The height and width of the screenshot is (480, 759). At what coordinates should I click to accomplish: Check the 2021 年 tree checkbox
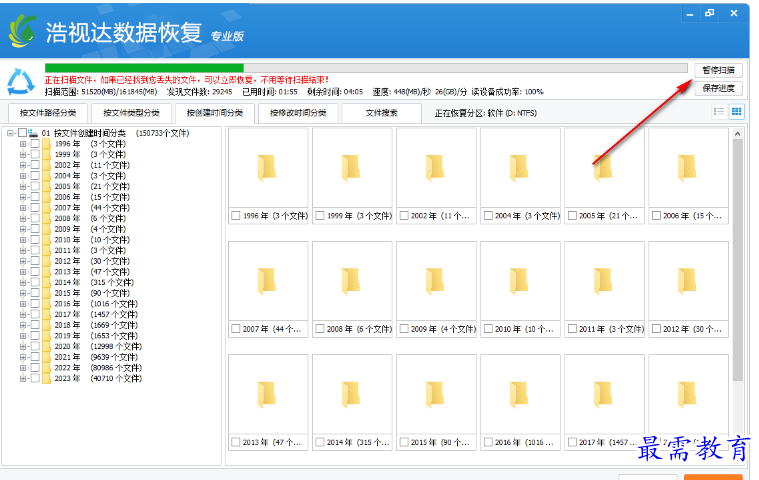pyautogui.click(x=35, y=357)
